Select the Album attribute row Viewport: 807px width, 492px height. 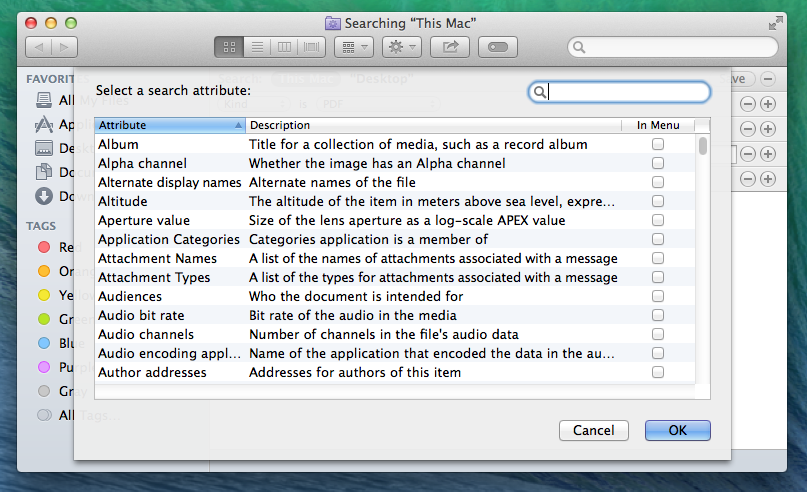pos(395,144)
